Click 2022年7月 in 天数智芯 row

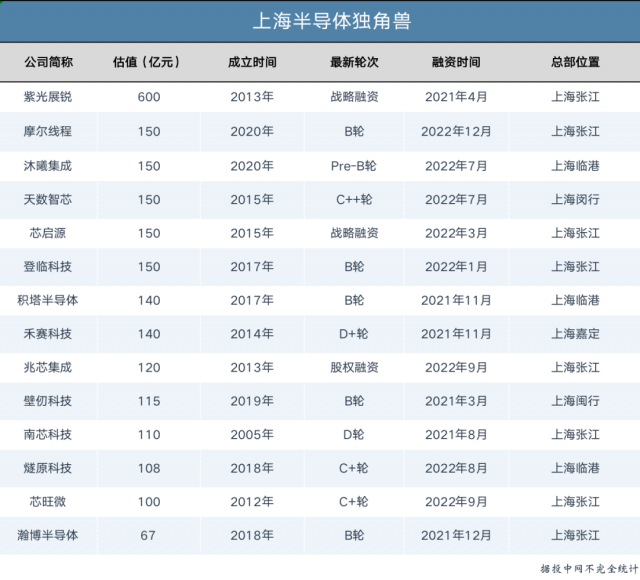point(456,200)
